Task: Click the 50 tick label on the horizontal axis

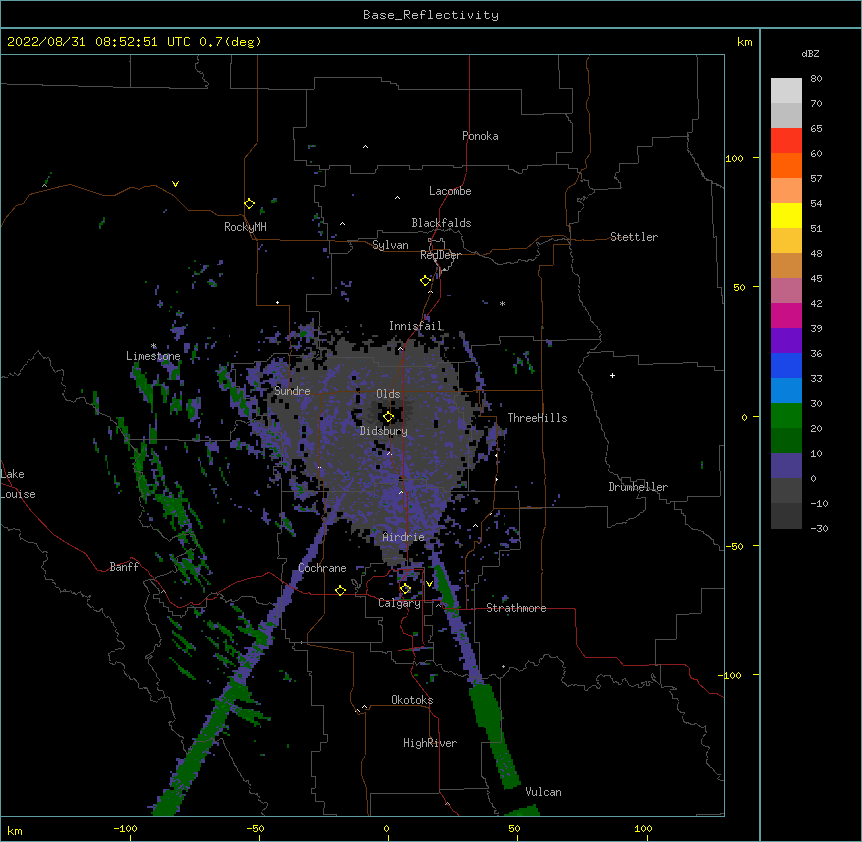Action: click(514, 828)
